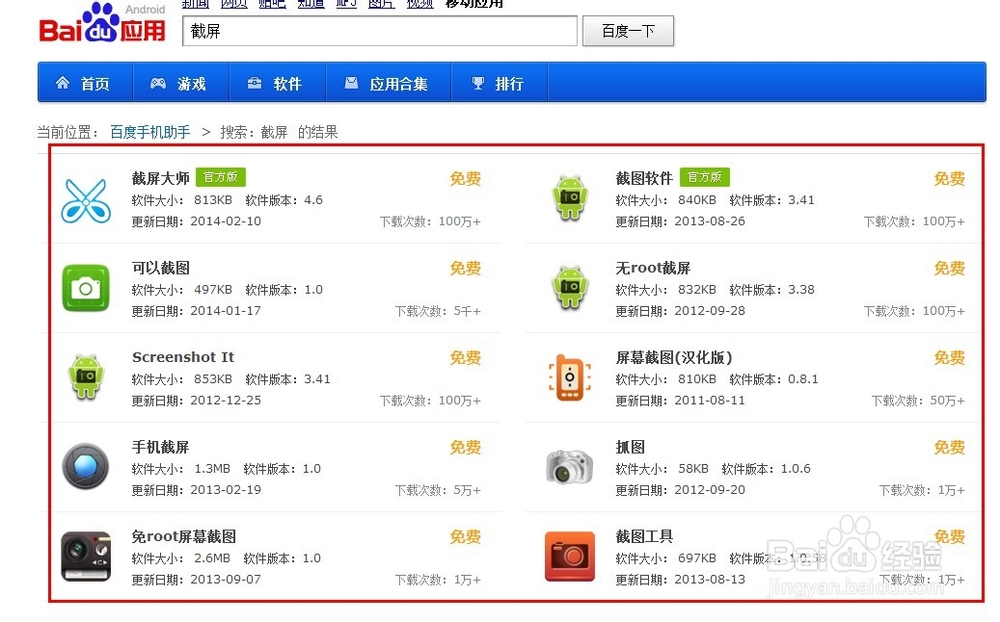Click the briefcase icon in 软件 tab
This screenshot has height=622, width=1000.
(x=254, y=83)
